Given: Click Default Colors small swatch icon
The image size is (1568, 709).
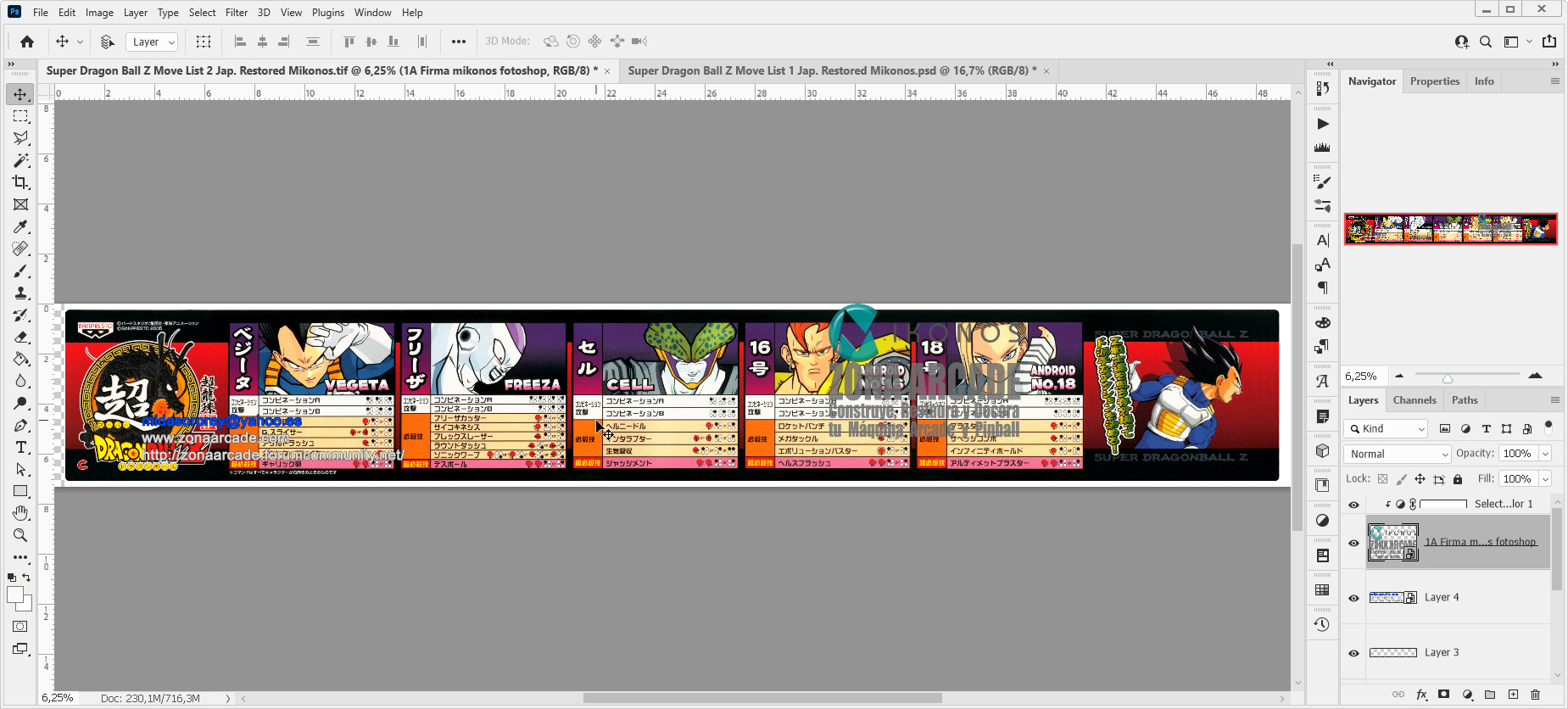Looking at the screenshot, I should [x=12, y=578].
